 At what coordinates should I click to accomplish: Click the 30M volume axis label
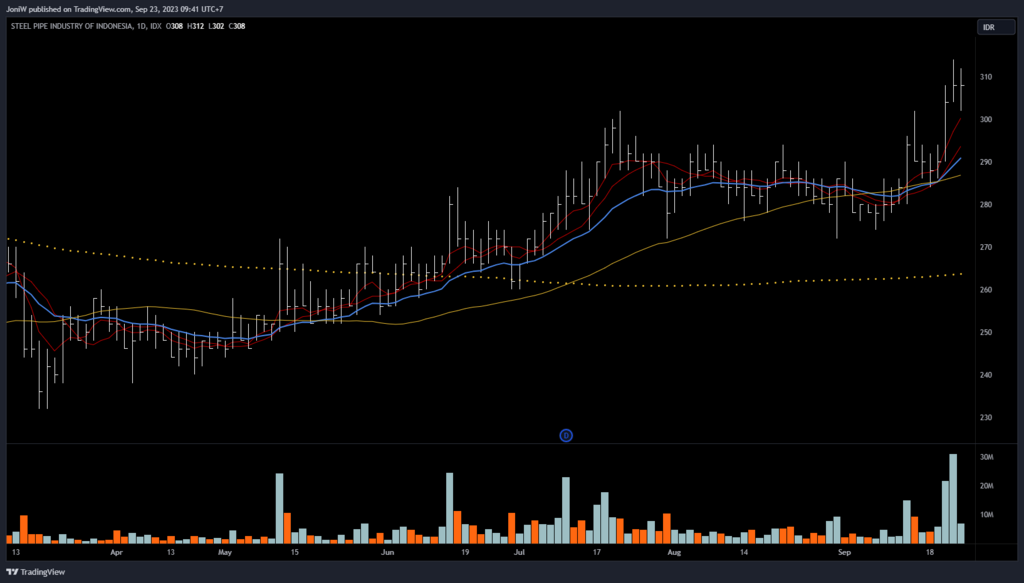pyautogui.click(x=986, y=458)
